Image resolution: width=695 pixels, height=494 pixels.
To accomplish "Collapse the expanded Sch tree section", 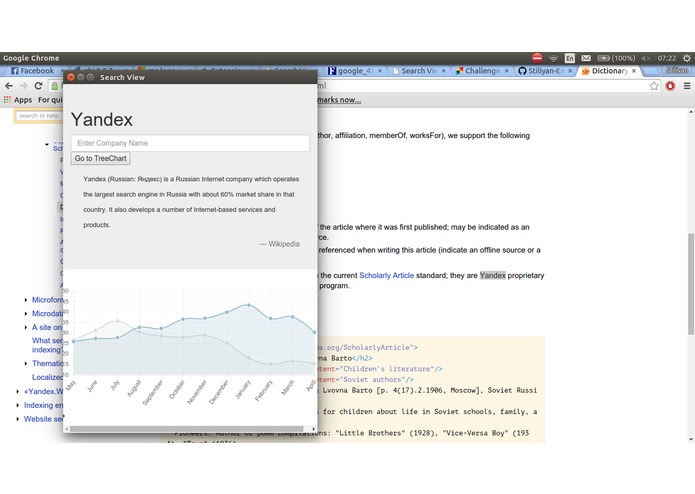I will click(47, 144).
